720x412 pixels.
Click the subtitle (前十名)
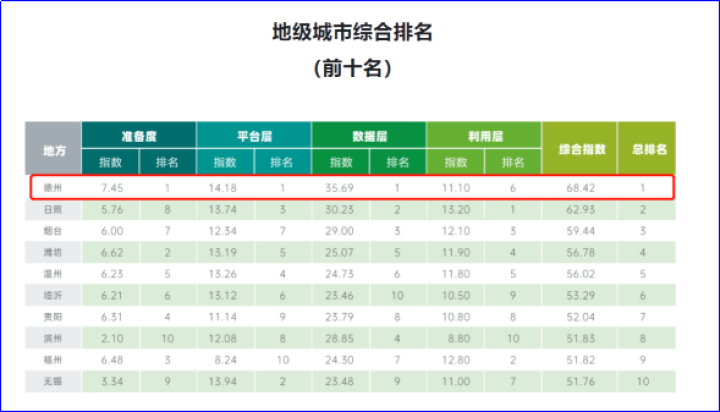[x=352, y=68]
